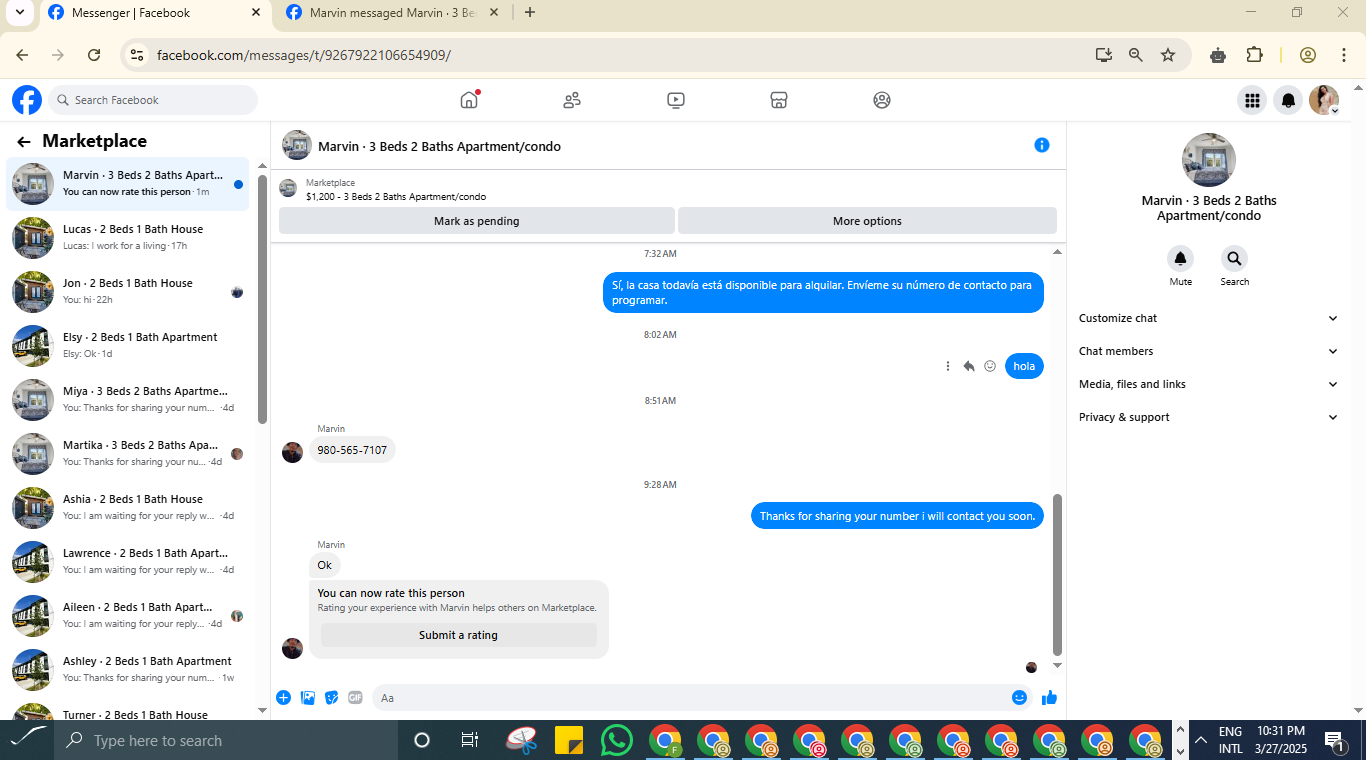Open the date and time clock
Image resolution: width=1366 pixels, height=760 pixels.
[x=1281, y=741]
